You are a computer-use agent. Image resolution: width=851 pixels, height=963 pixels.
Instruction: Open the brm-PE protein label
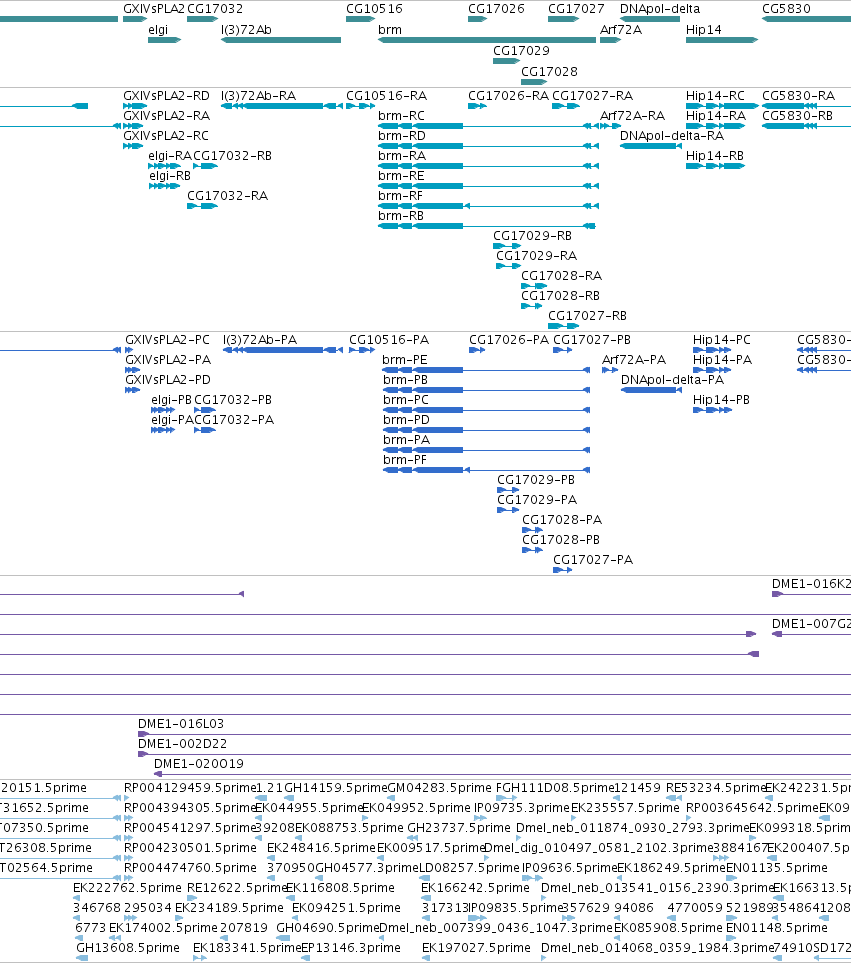point(405,360)
